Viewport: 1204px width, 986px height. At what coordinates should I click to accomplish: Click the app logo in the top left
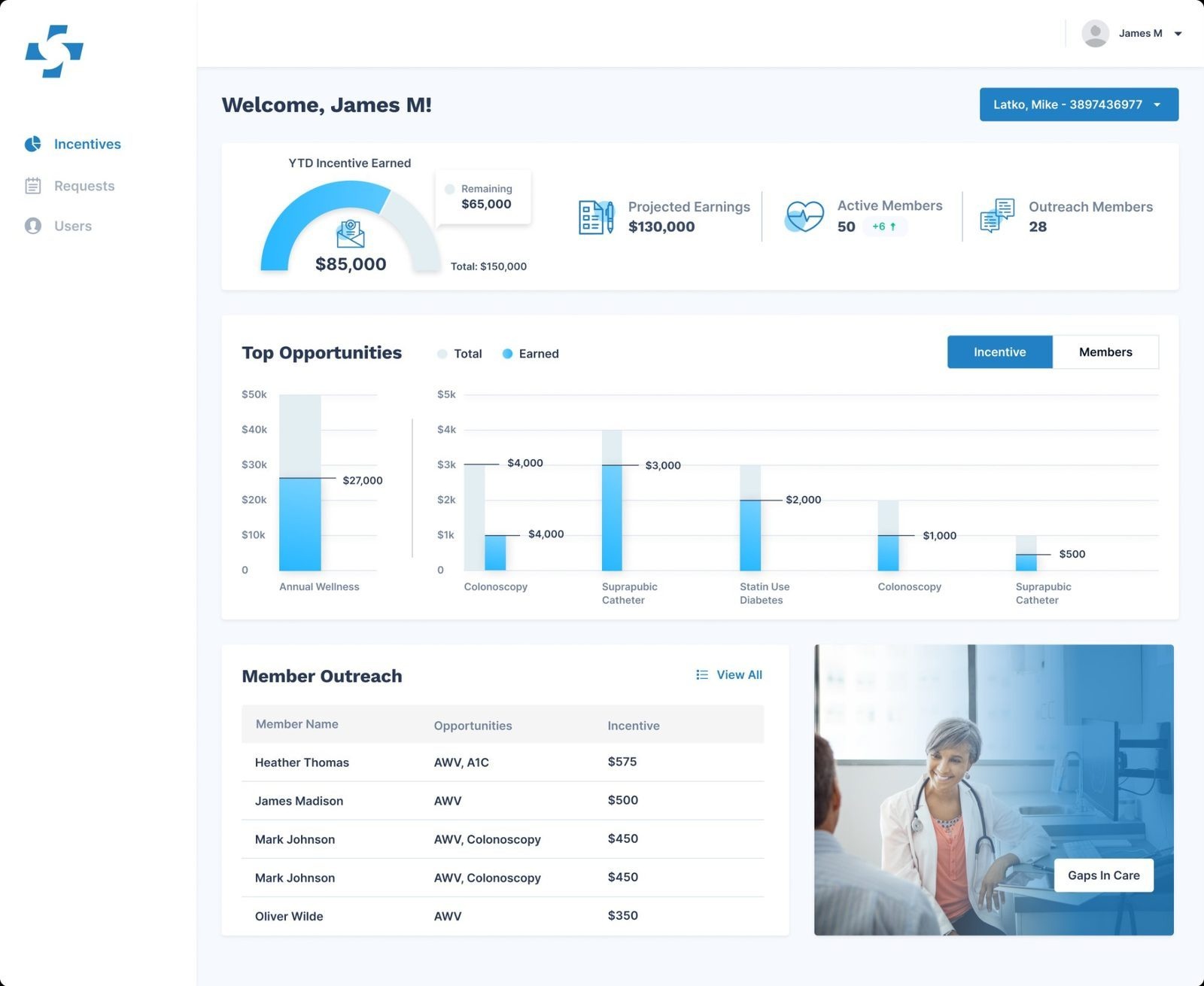pos(53,51)
